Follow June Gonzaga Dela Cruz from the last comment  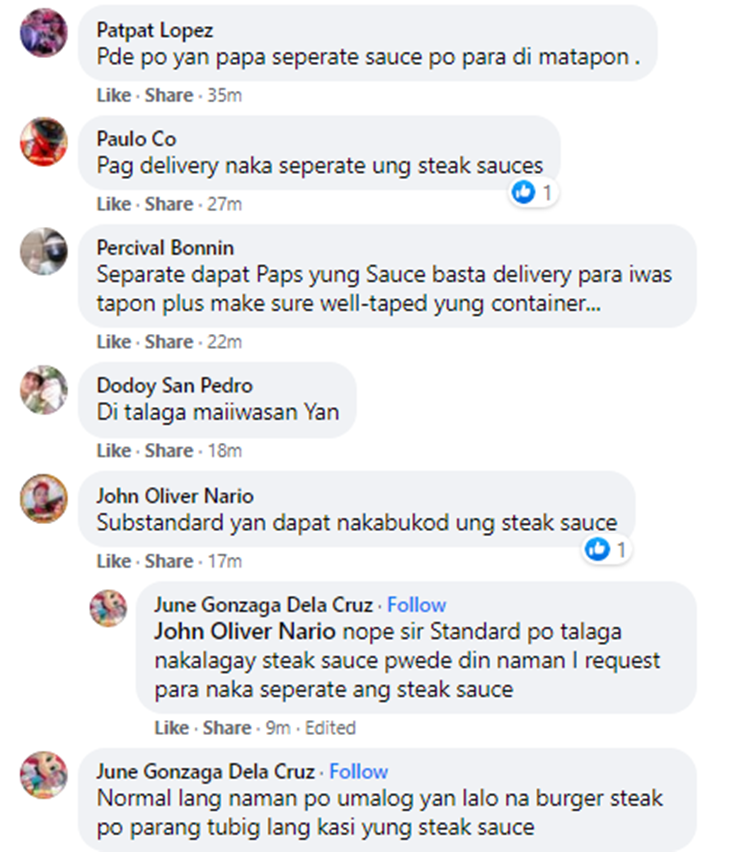[x=359, y=772]
